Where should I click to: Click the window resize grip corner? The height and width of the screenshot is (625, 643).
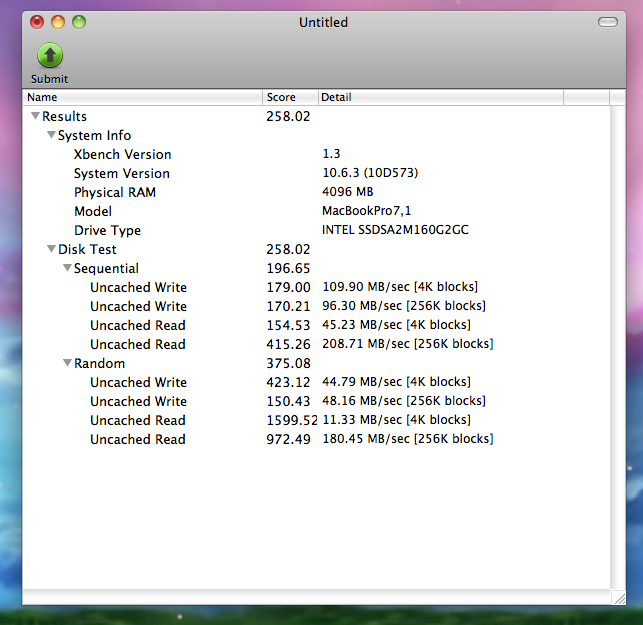618,598
